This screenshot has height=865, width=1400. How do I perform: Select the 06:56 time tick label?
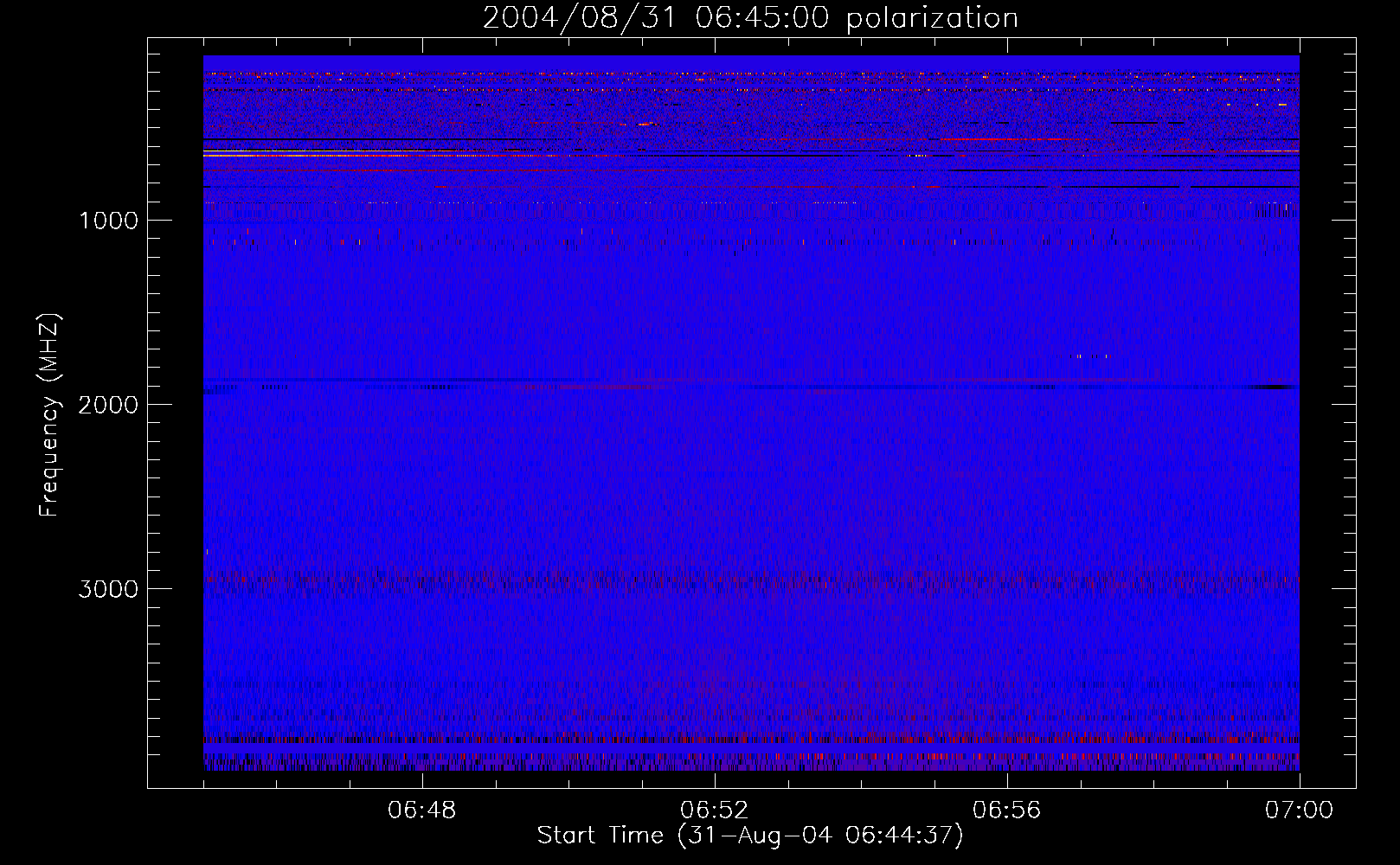coord(1006,811)
